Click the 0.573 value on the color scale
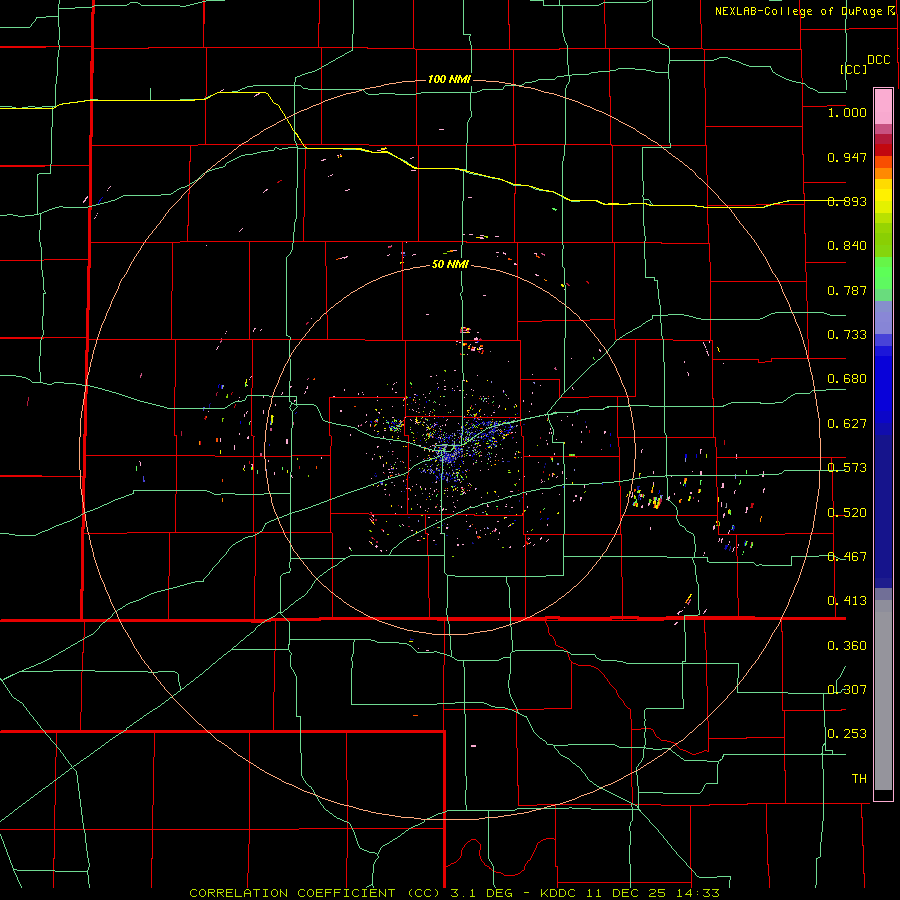Image resolution: width=900 pixels, height=900 pixels. [847, 468]
